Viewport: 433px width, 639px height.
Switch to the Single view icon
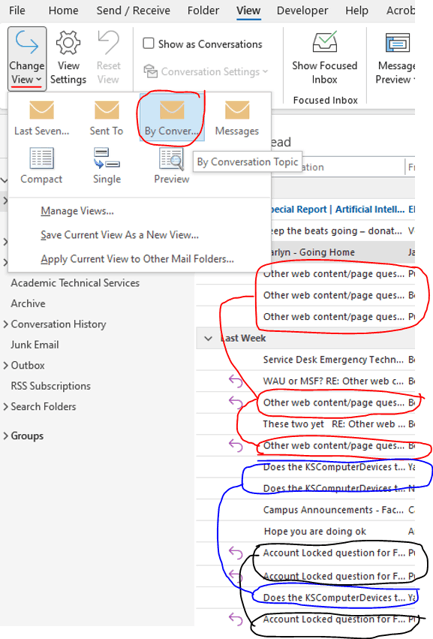tap(107, 158)
